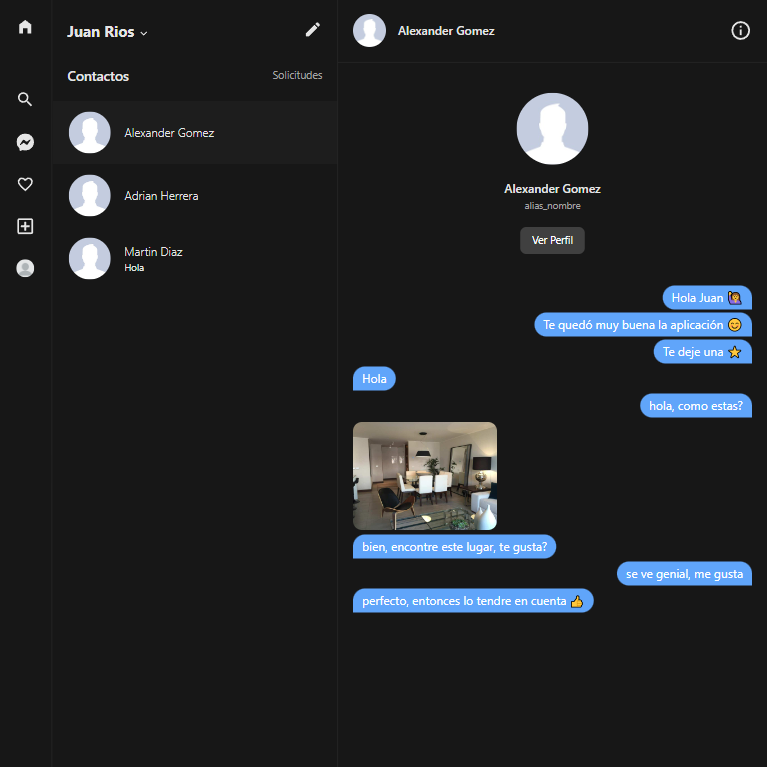767x767 pixels.
Task: Compose new message with pencil icon
Action: (x=313, y=30)
